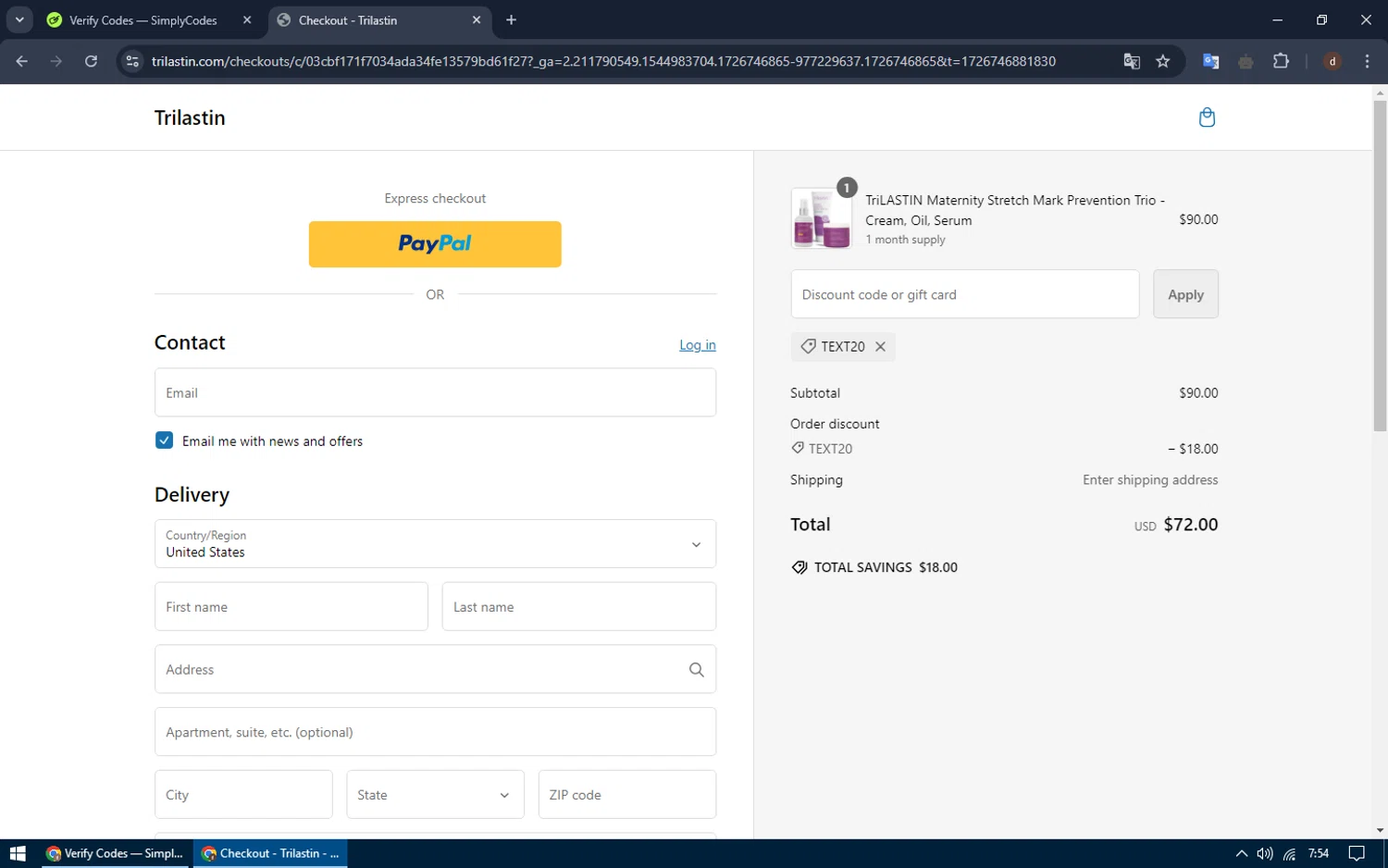Show hidden system tray icons
The height and width of the screenshot is (868, 1388).
[x=1242, y=853]
